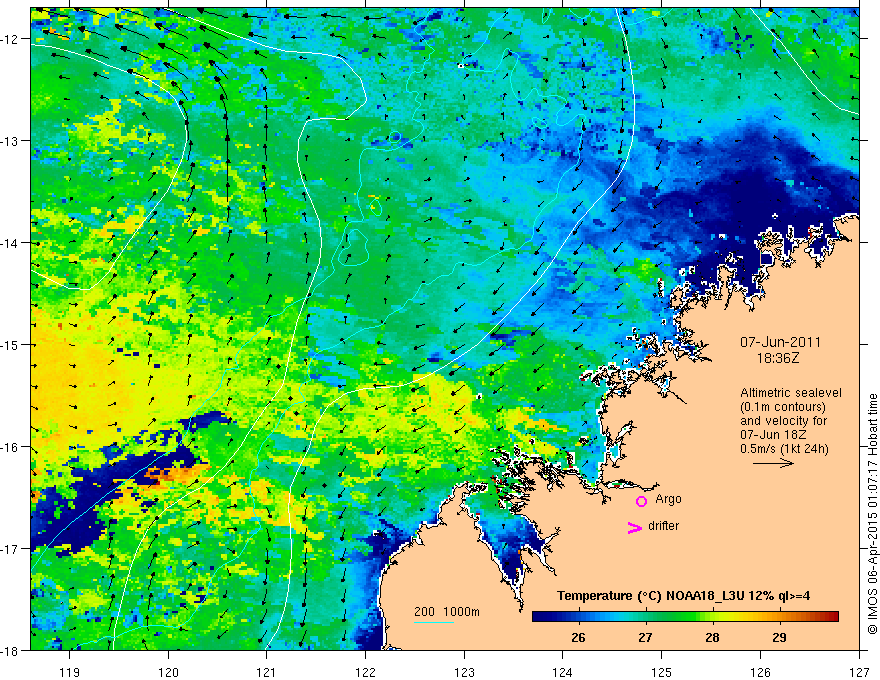Click latitude -17 axis label
This screenshot has width=880, height=680.
click(x=10, y=548)
